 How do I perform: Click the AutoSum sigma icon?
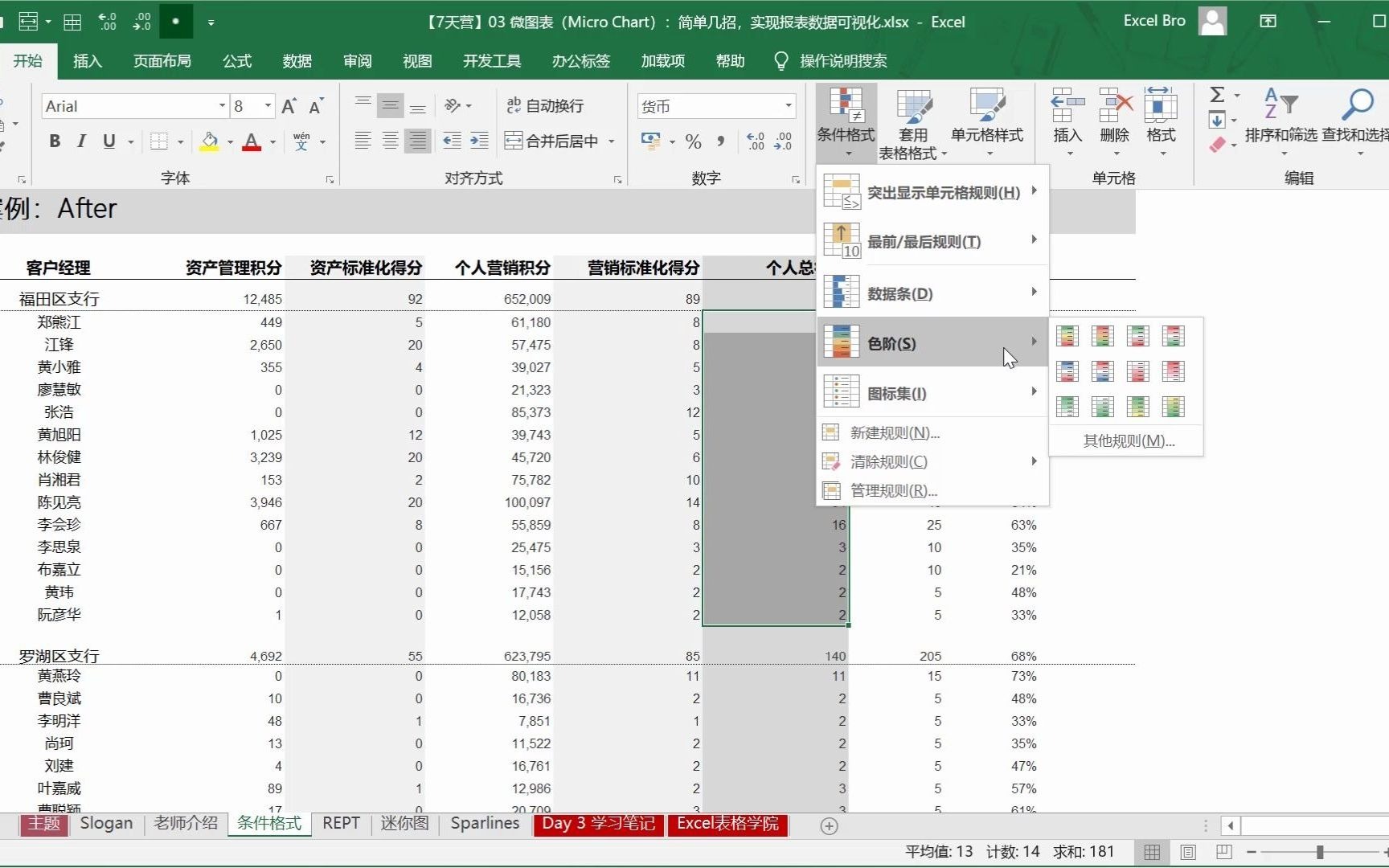(1217, 95)
